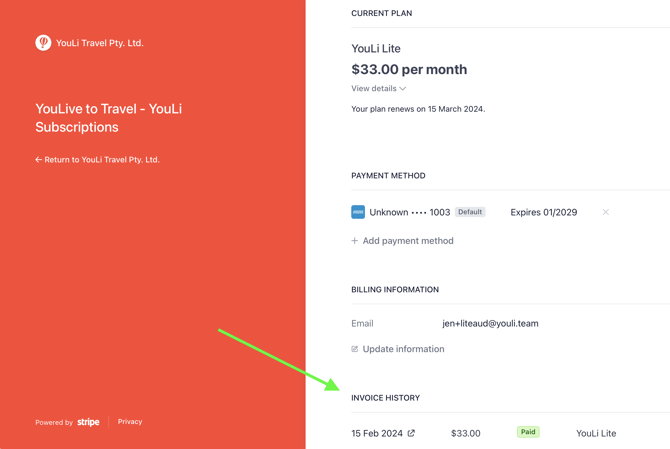Select the Unknown •••• 1003 payment method
Image resolution: width=670 pixels, height=449 pixels.
(410, 212)
